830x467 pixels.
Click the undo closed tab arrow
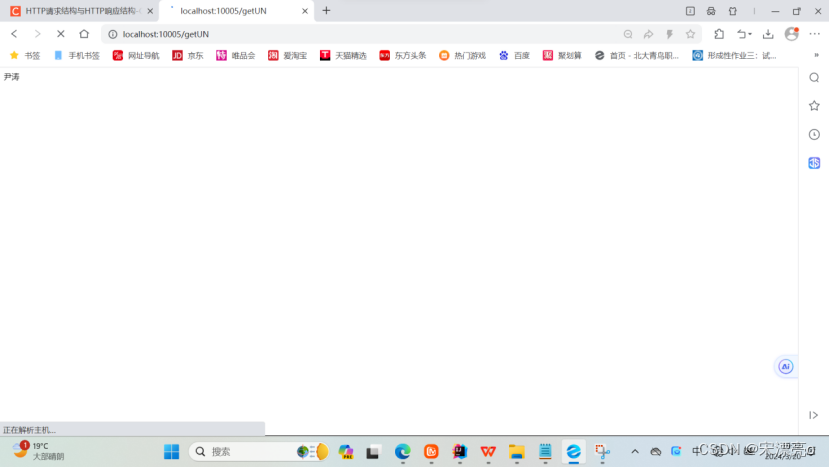[x=741, y=34]
